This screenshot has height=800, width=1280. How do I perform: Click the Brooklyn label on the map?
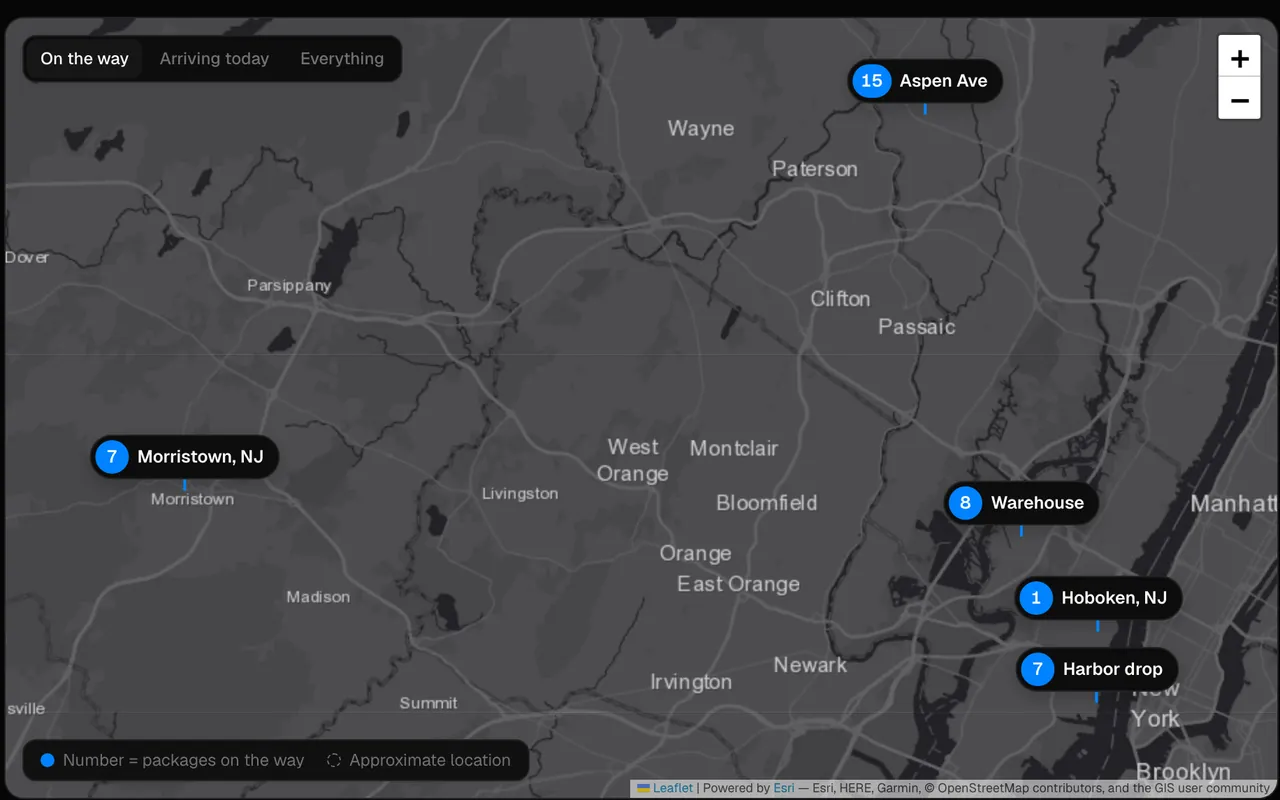tap(1183, 772)
